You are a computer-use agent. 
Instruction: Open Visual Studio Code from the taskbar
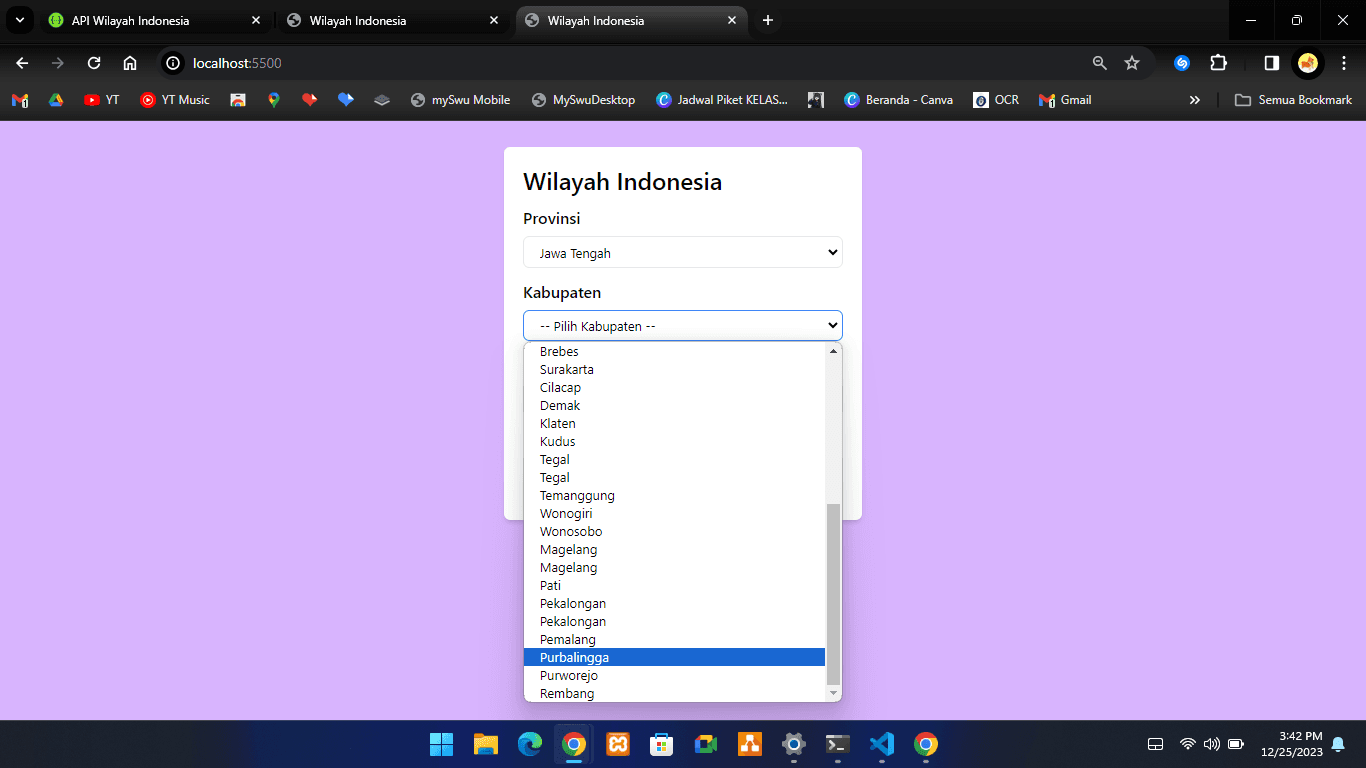tap(881, 744)
